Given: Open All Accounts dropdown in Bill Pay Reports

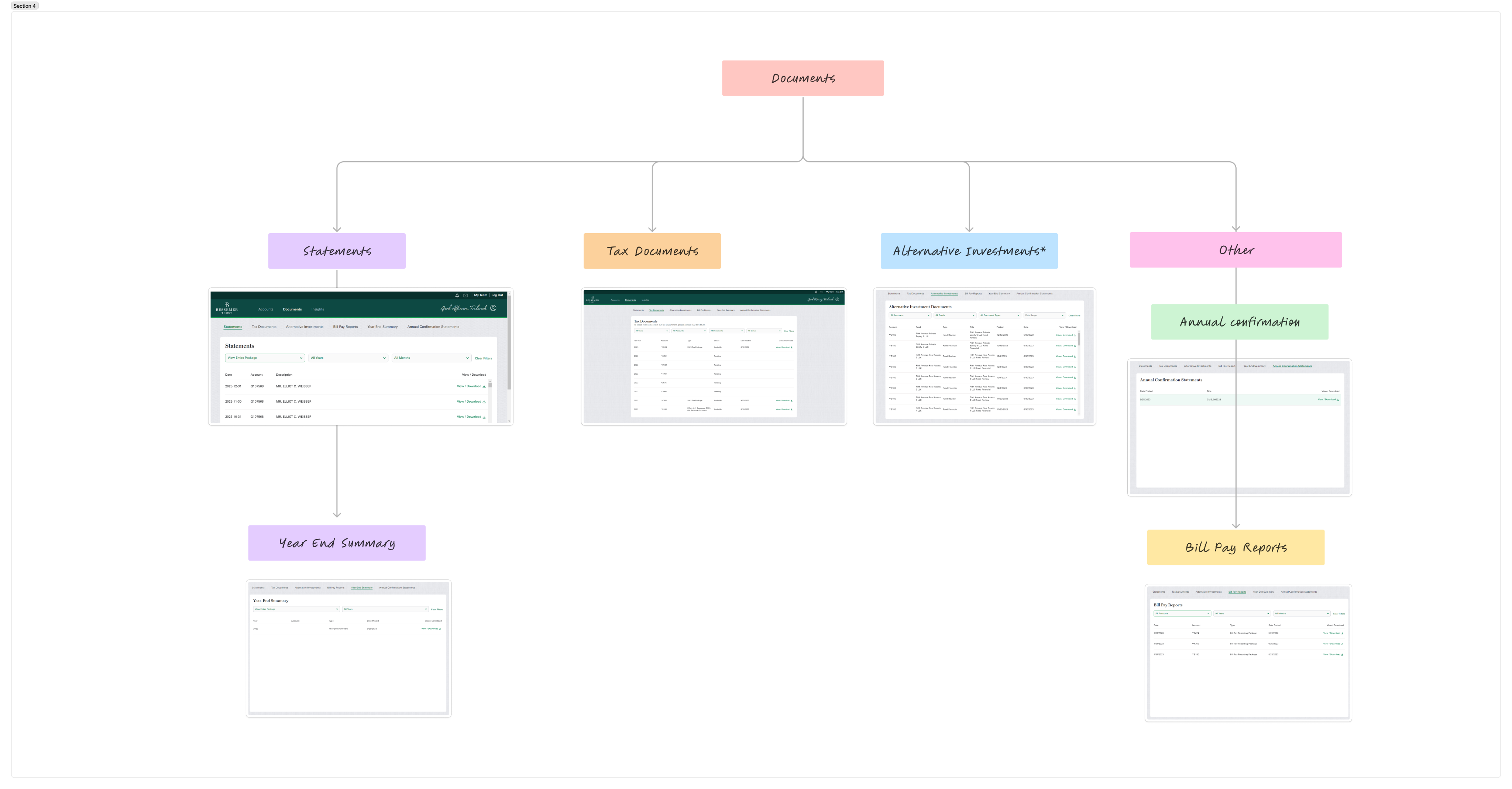Looking at the screenshot, I should click(1182, 614).
